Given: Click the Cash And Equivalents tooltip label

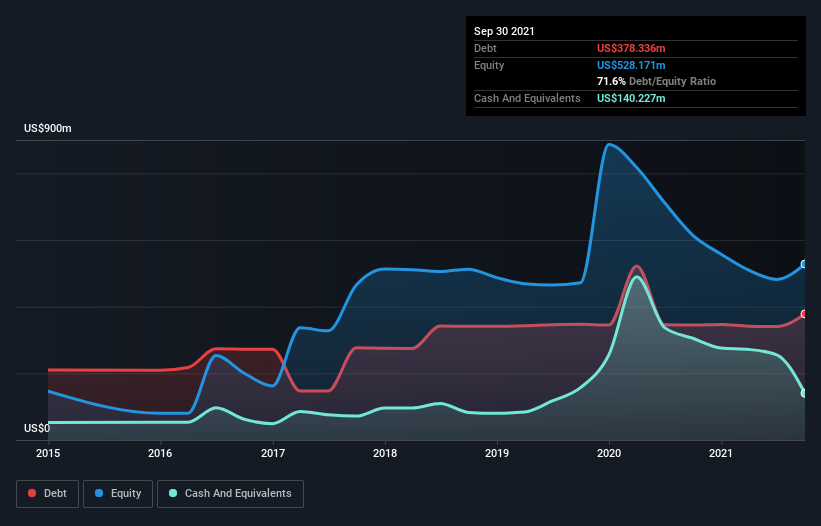Looking at the screenshot, I should (527, 98).
